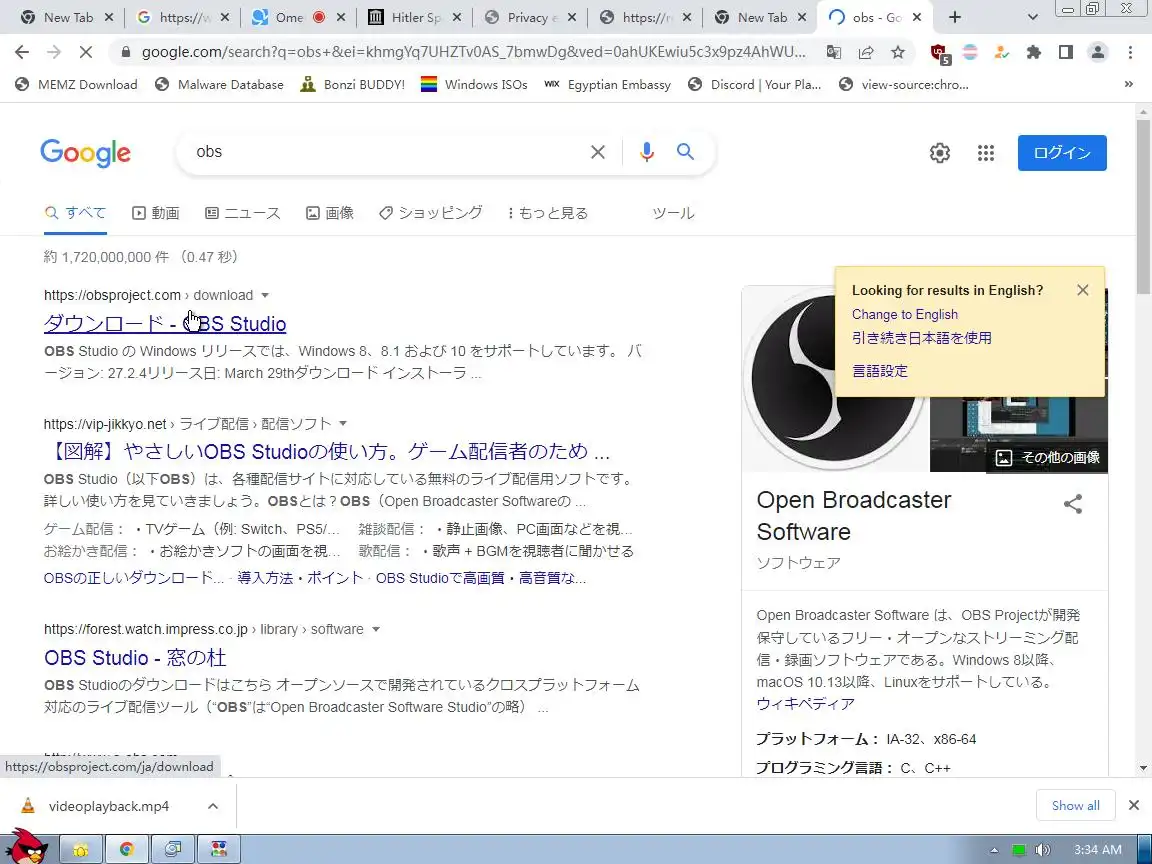Switch to the ショッピング shopping tab

coord(431,213)
